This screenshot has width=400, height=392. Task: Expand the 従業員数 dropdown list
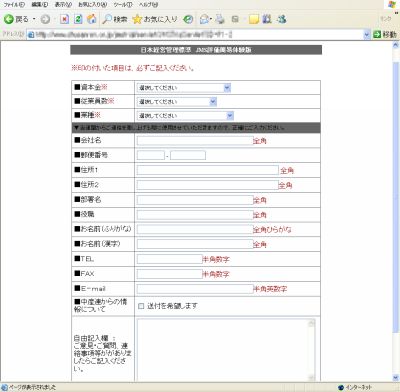tap(177, 102)
